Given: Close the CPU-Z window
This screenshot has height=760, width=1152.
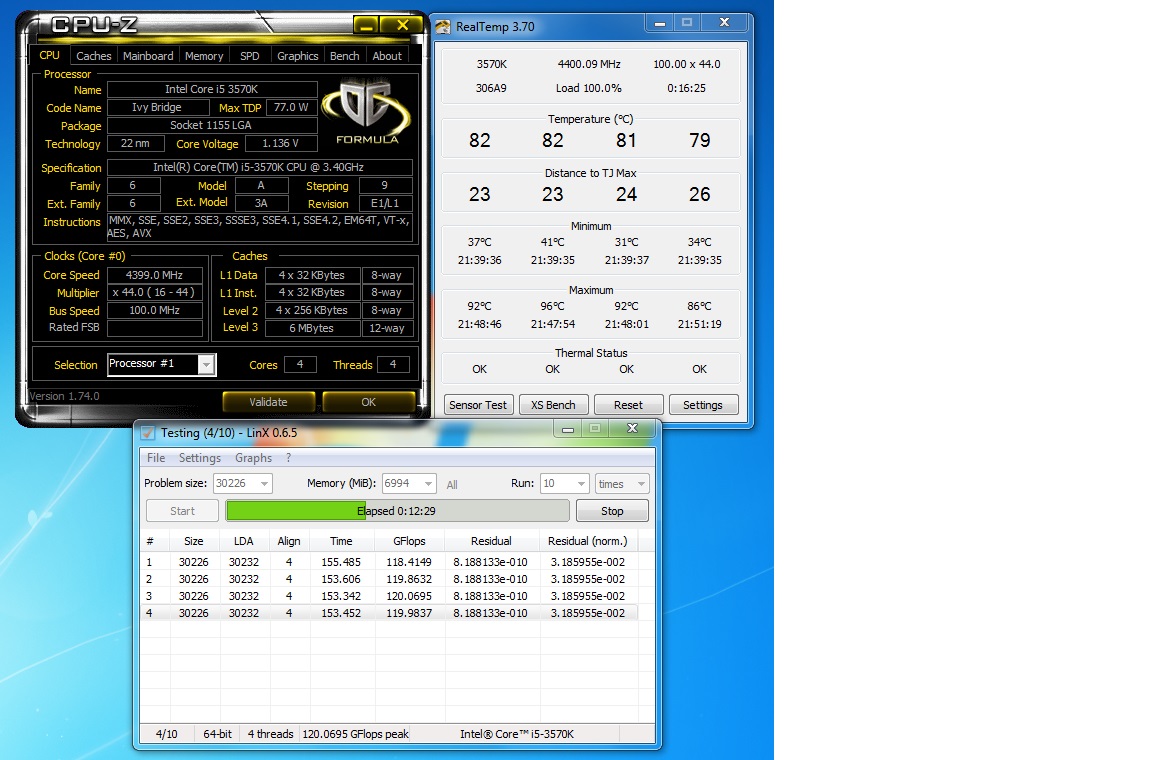Looking at the screenshot, I should point(402,26).
